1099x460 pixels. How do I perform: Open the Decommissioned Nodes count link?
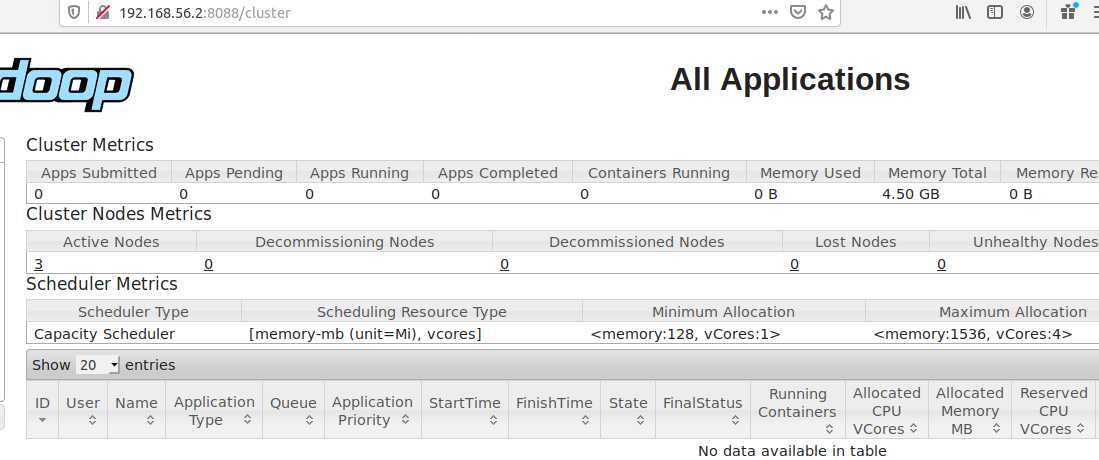click(505, 264)
